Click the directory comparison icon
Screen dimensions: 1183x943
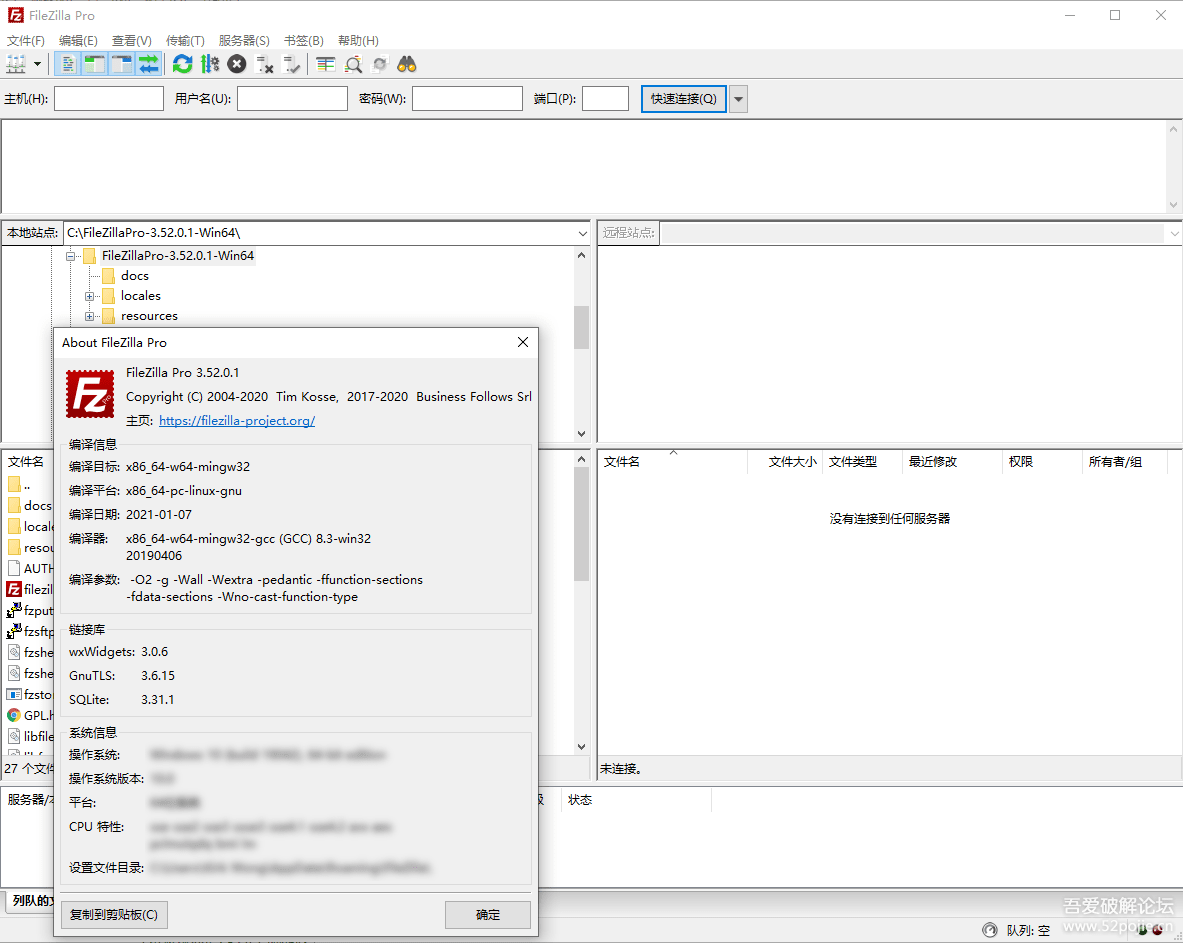coord(353,64)
